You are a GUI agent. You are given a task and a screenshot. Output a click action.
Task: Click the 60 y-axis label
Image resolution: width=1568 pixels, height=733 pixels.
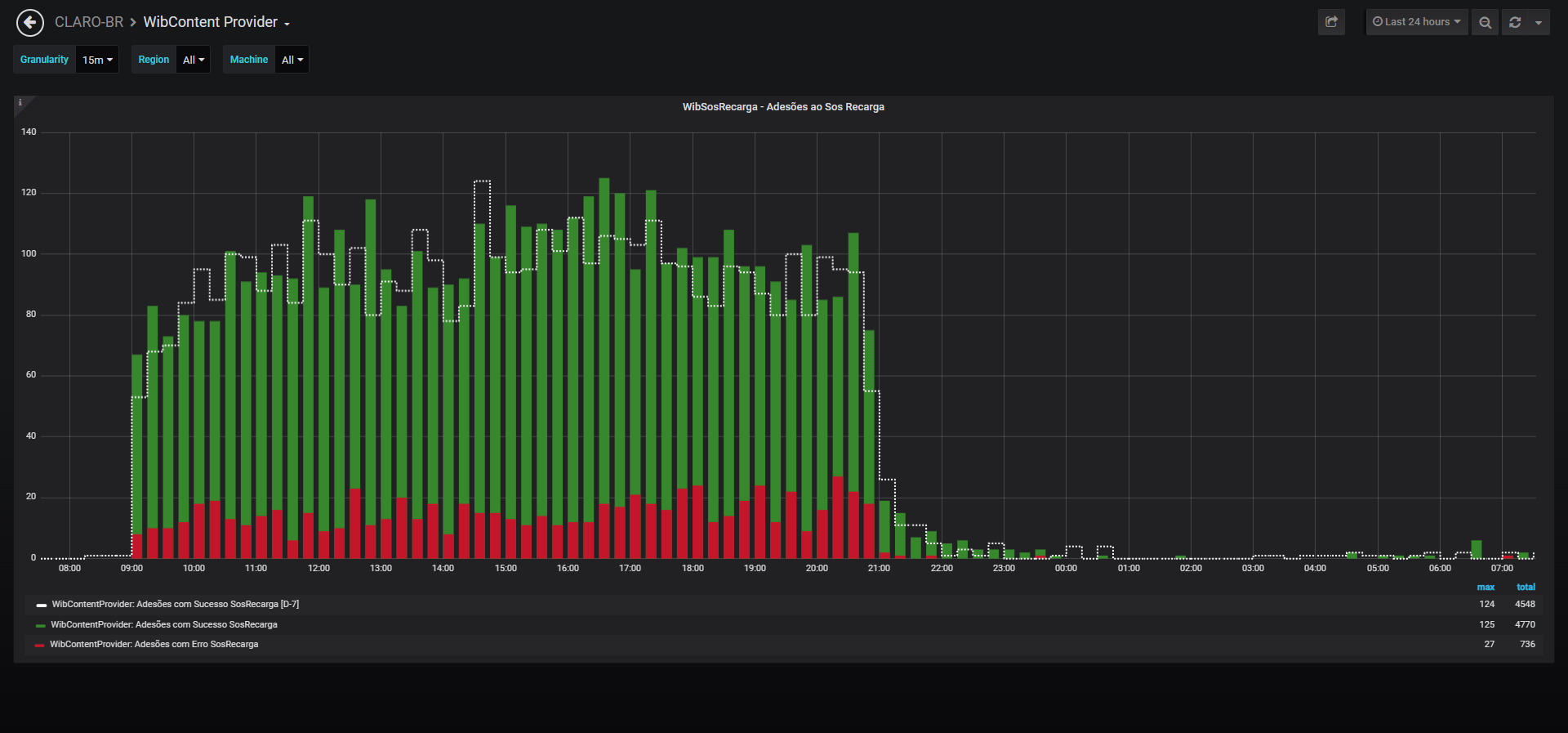point(31,375)
